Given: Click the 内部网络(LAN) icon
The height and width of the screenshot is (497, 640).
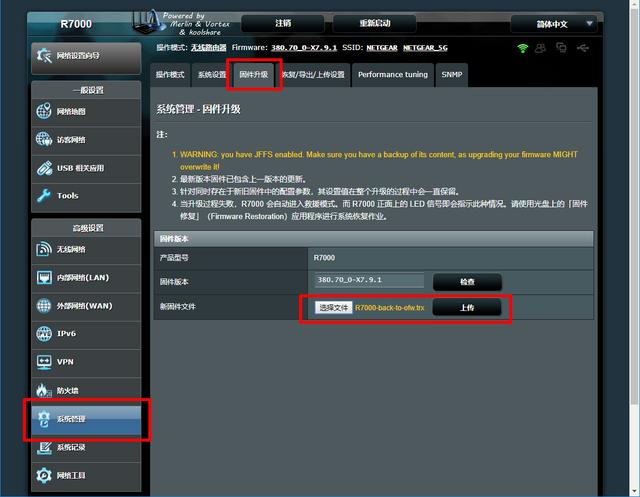Looking at the screenshot, I should point(44,277).
